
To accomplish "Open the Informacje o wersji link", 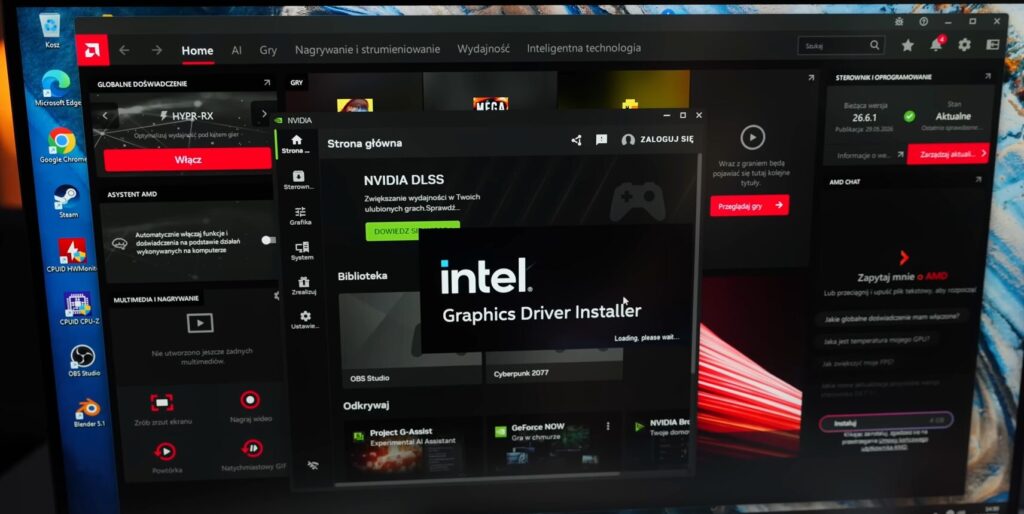I will (870, 155).
